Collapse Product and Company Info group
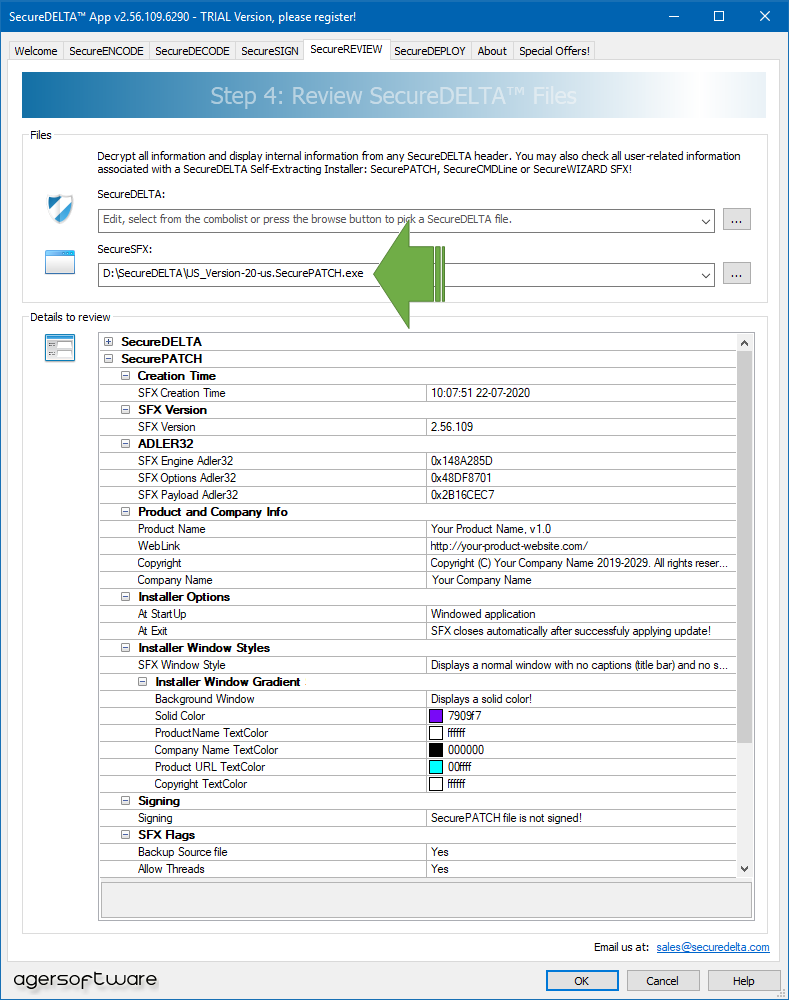 point(126,511)
